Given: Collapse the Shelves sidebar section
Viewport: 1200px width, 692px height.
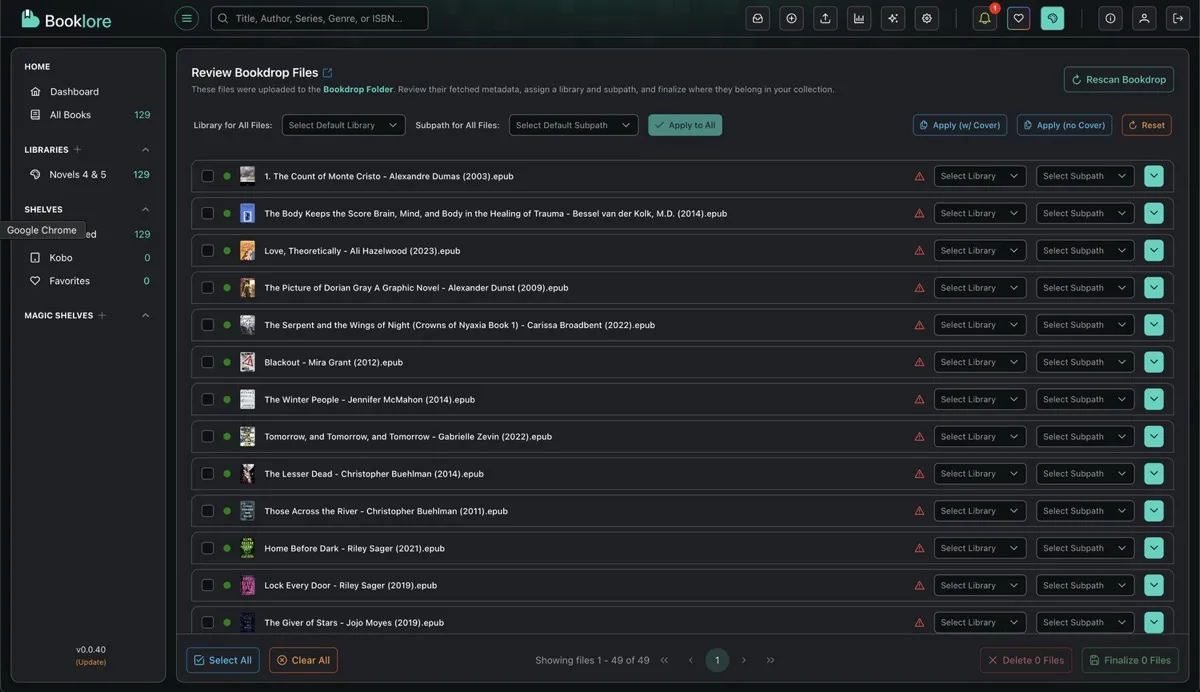Looking at the screenshot, I should 146,210.
